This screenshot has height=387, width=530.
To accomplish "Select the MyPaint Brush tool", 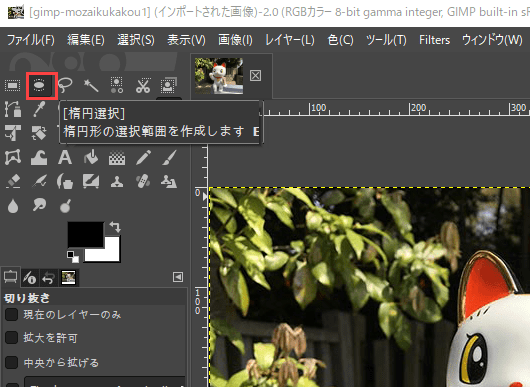I will point(91,181).
